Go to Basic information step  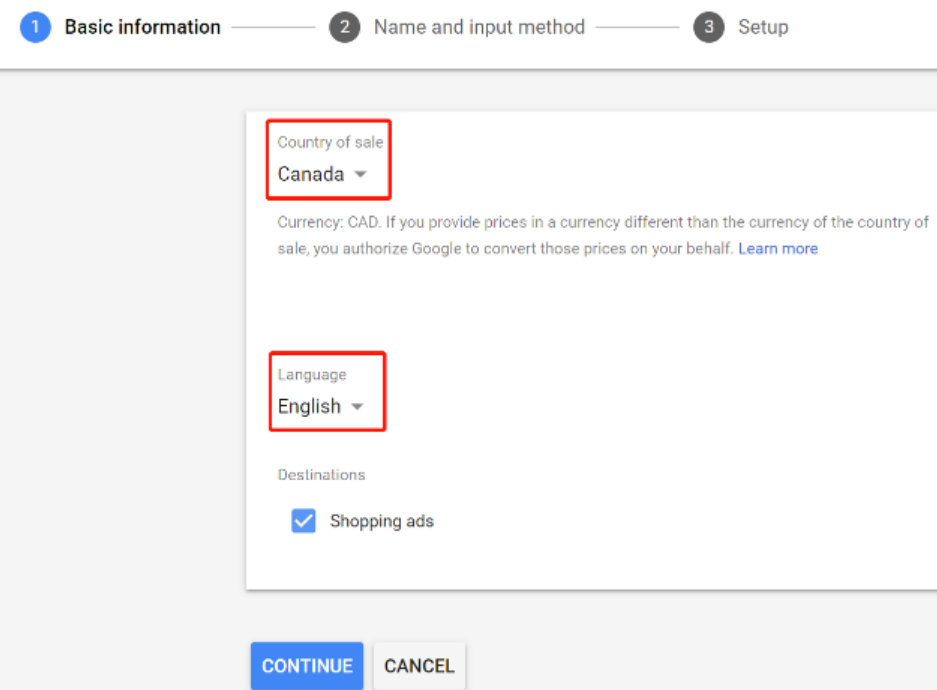pos(142,27)
